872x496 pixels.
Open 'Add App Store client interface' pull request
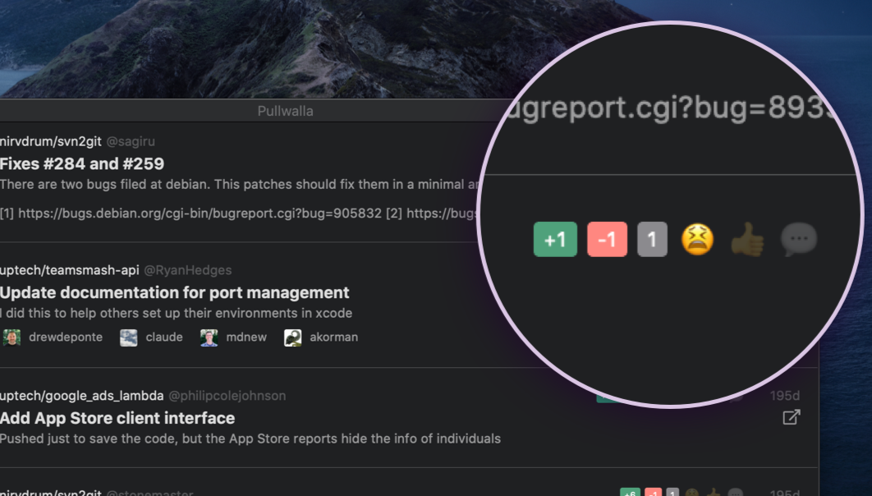click(117, 418)
